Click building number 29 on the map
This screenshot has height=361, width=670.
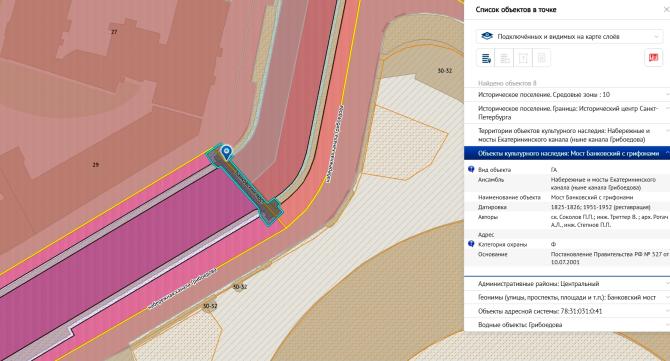95,165
